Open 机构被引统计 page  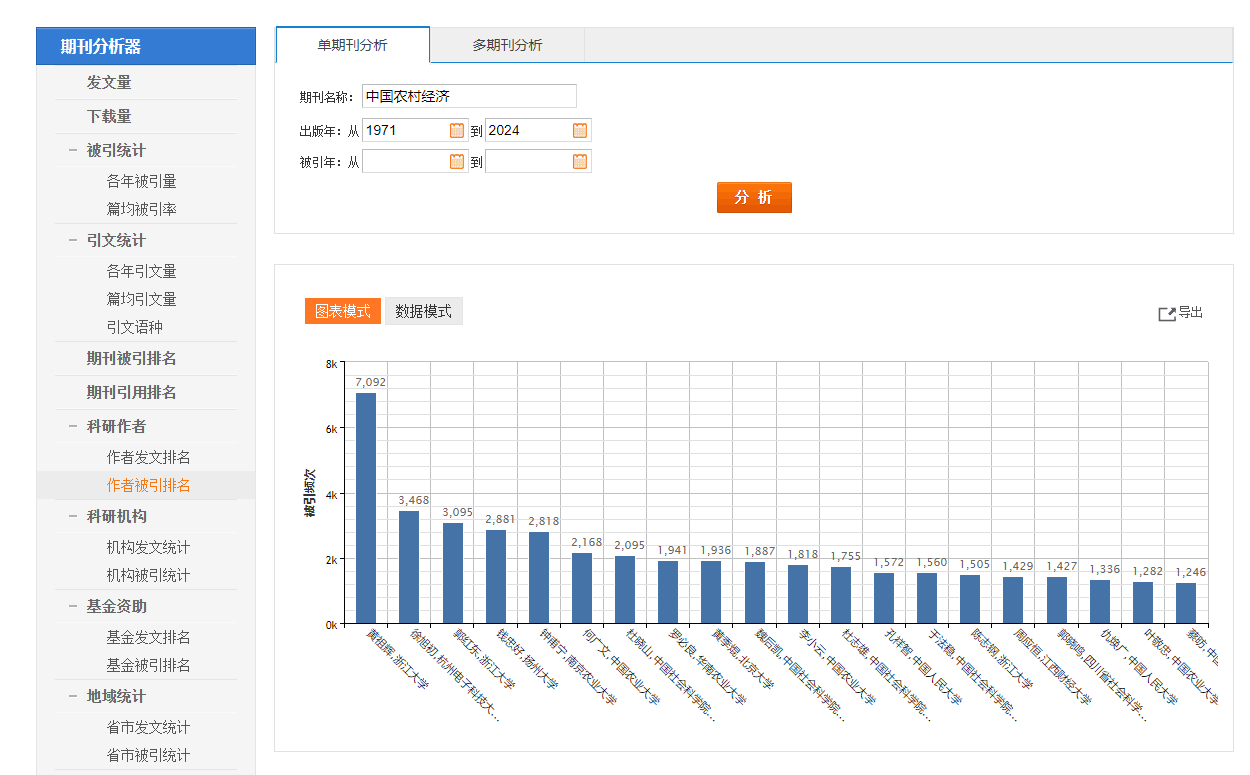click(x=149, y=575)
